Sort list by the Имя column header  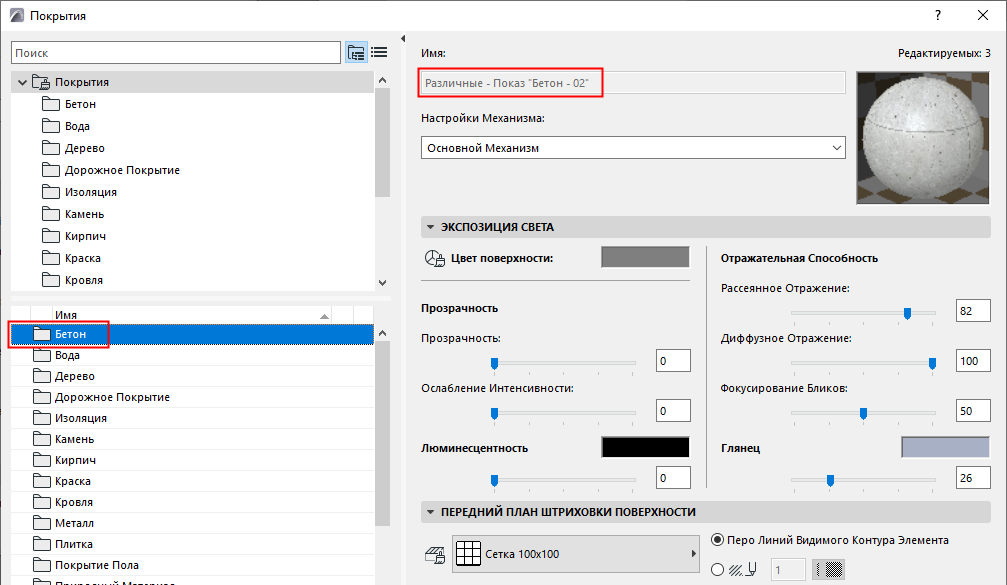pos(192,315)
